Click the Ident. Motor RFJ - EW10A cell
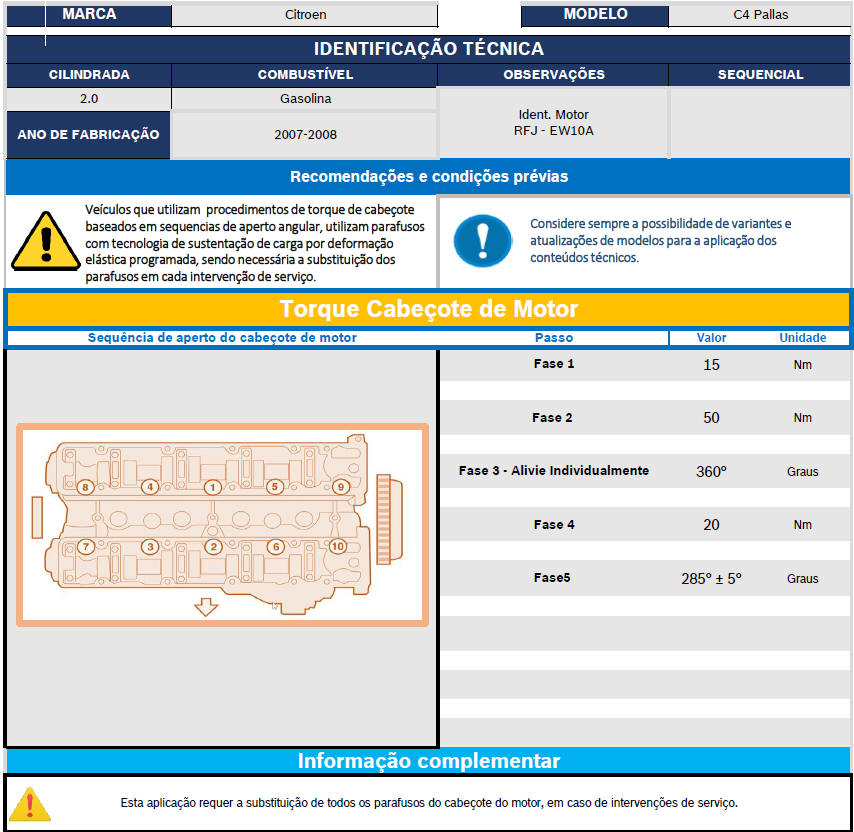 coord(553,123)
